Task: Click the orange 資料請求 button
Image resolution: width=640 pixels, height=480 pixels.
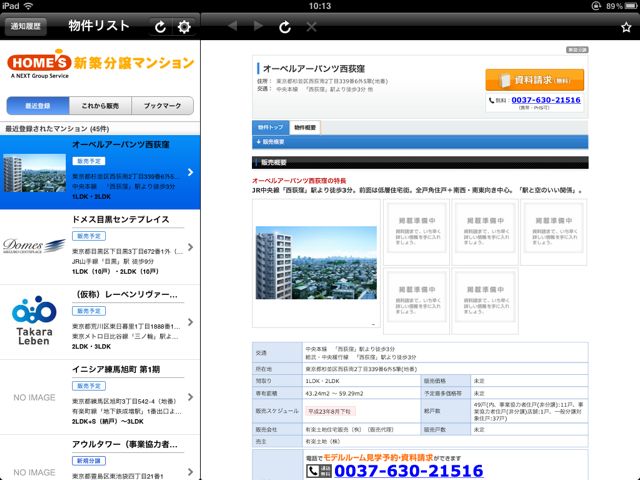Action: 535,80
